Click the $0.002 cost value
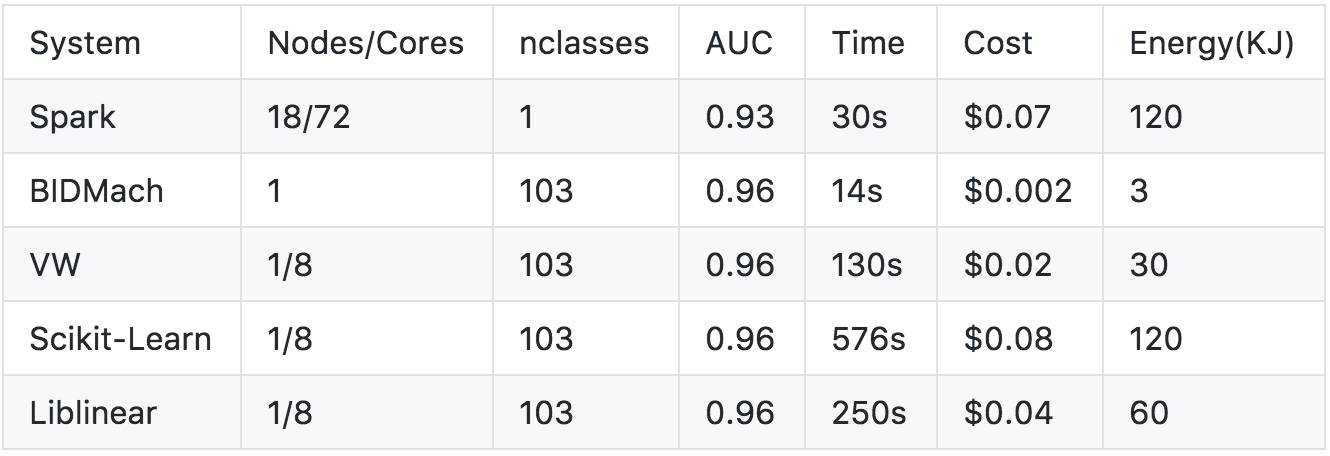This screenshot has height=456, width=1330. coord(1017,191)
